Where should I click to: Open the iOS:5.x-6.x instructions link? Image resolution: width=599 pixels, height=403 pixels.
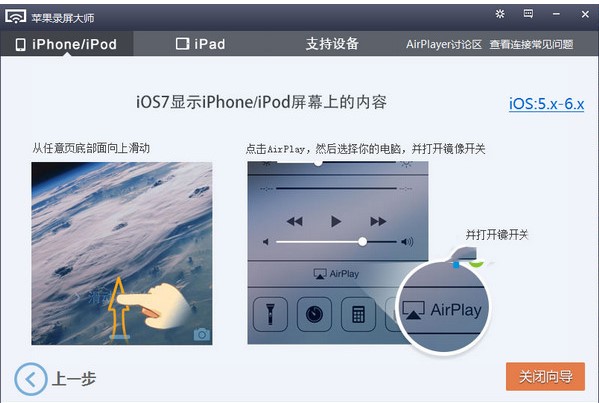pyautogui.click(x=546, y=104)
